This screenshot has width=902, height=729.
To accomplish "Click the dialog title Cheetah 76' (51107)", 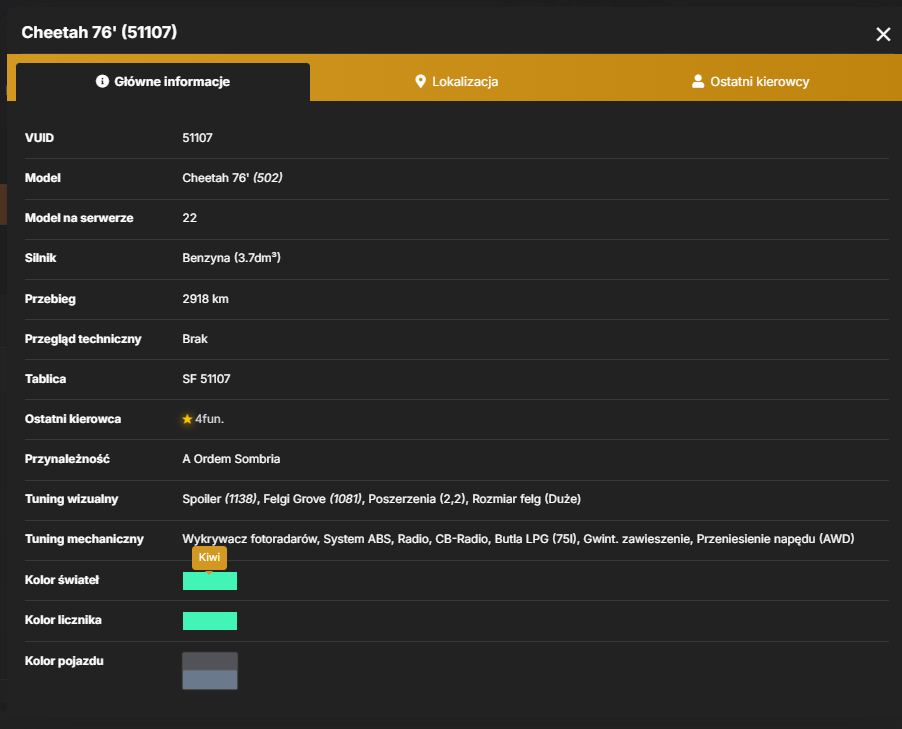I will click(100, 32).
